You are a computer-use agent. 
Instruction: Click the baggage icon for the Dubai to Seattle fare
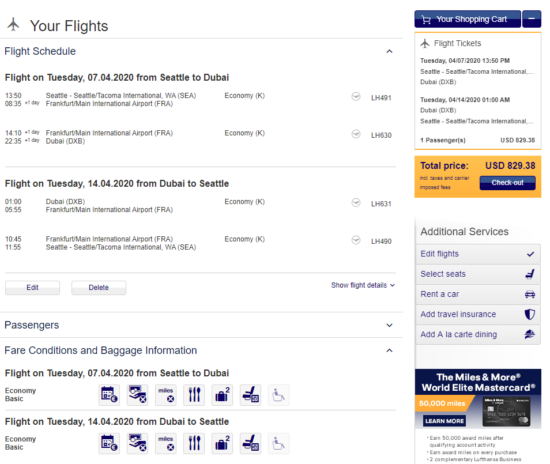tap(222, 443)
